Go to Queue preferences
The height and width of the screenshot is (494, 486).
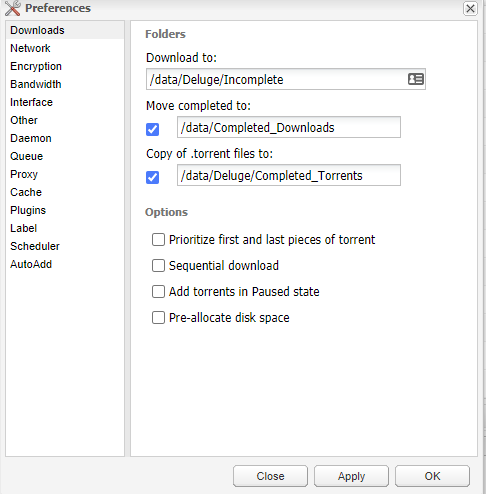(65, 156)
